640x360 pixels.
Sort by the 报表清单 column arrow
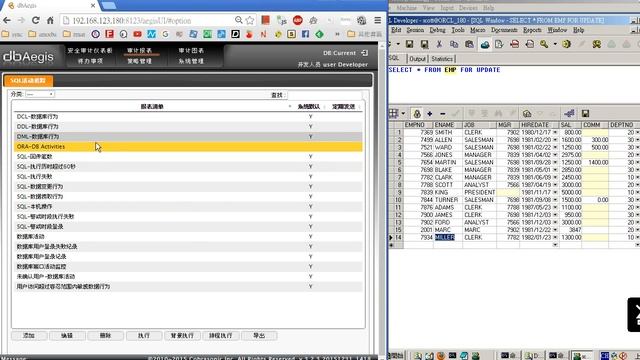click(290, 107)
